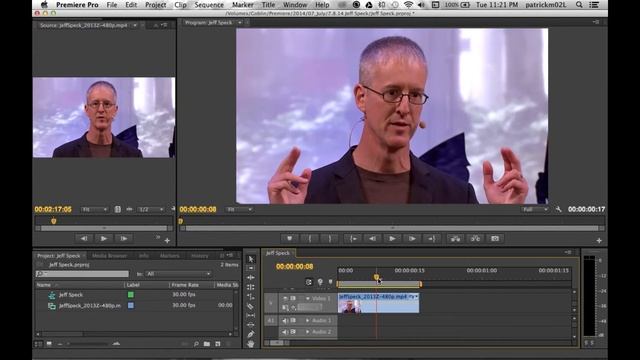This screenshot has height=360, width=640.
Task: Toggle Audio 2 sync lock
Action: 293,332
